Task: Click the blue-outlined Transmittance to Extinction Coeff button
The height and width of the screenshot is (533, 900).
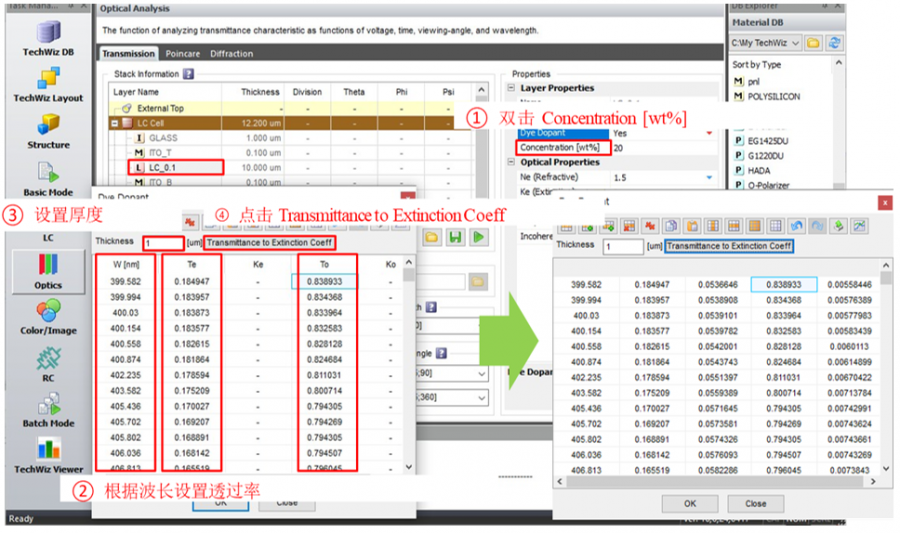Action: point(729,246)
